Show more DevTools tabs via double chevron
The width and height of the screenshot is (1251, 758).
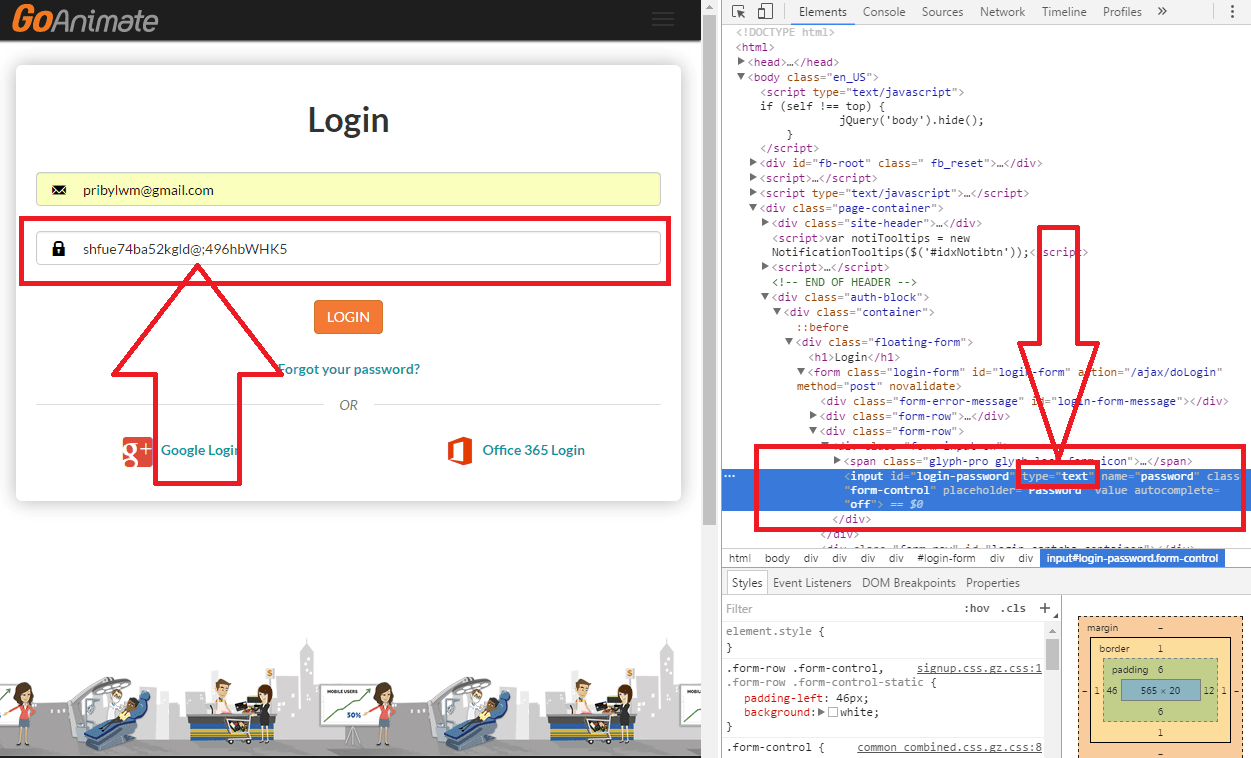pyautogui.click(x=1162, y=12)
